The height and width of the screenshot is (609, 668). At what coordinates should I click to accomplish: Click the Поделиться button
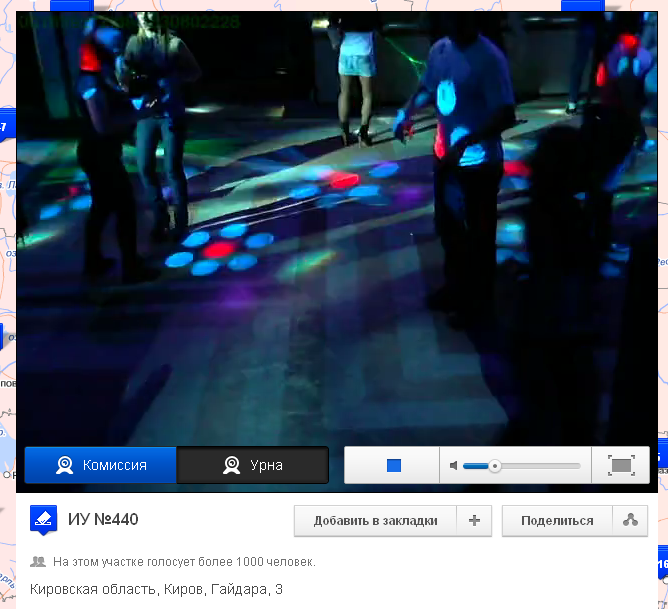[x=557, y=520]
